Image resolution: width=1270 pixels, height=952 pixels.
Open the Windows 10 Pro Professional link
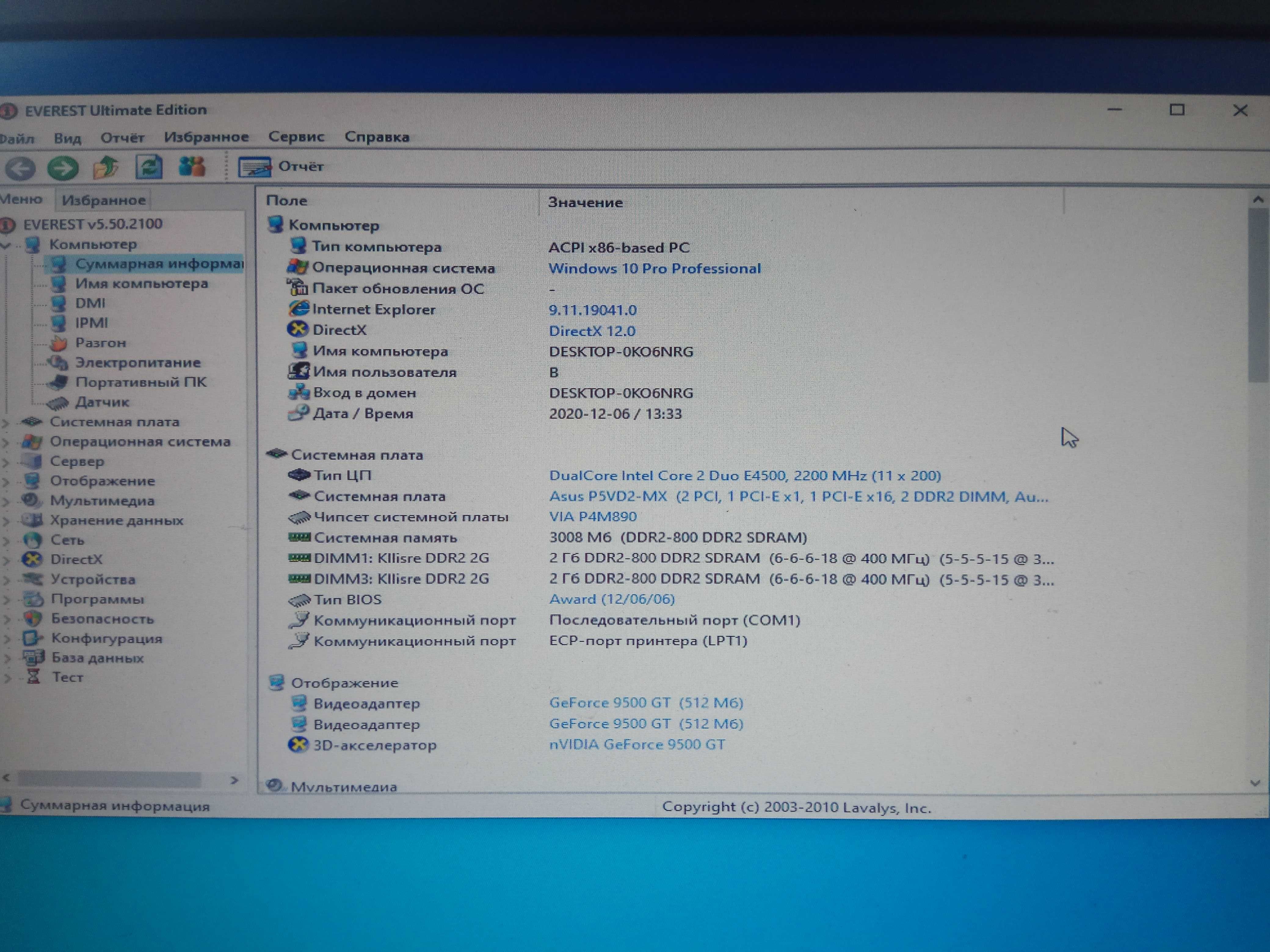tap(655, 269)
